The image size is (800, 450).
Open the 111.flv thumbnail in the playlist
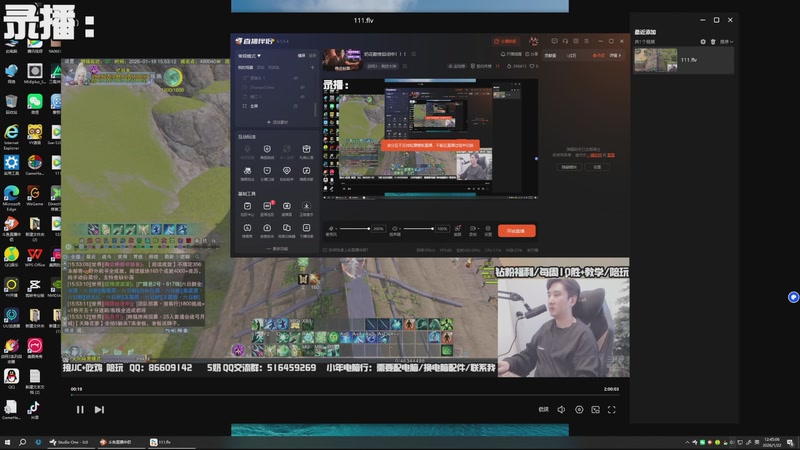[x=656, y=60]
